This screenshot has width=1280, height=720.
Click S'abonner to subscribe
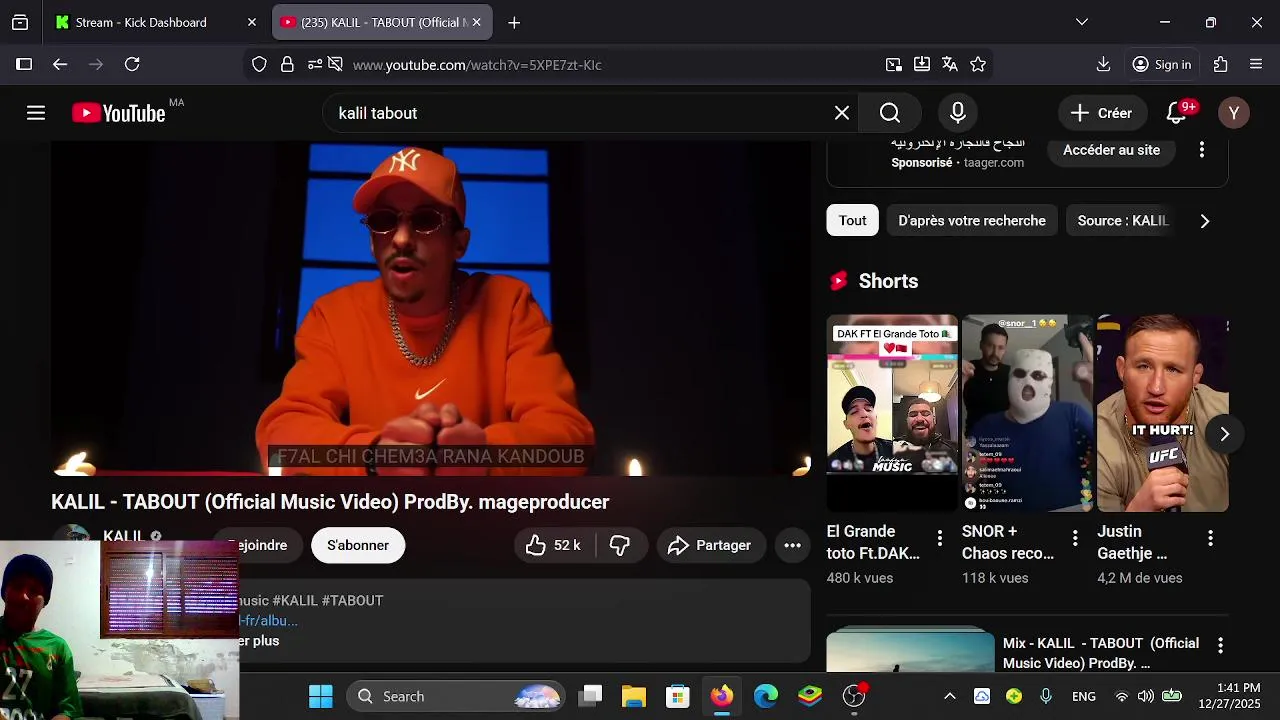coord(358,545)
